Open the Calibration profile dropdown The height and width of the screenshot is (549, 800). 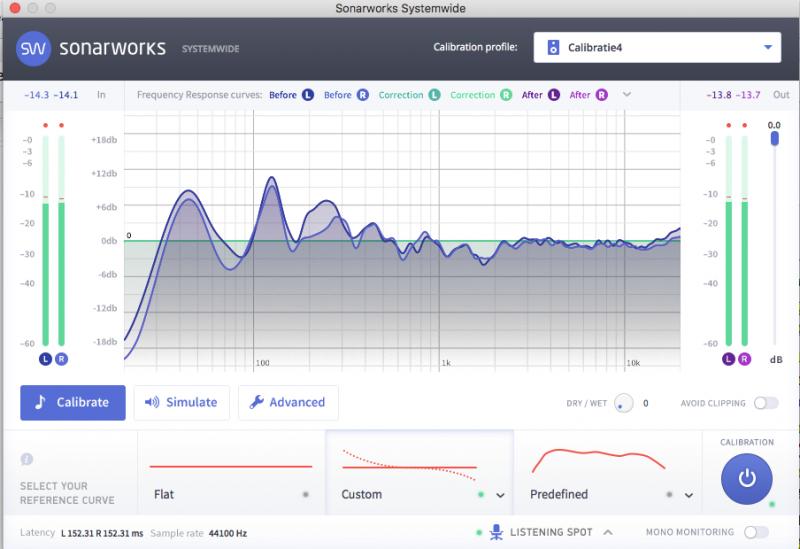click(657, 47)
